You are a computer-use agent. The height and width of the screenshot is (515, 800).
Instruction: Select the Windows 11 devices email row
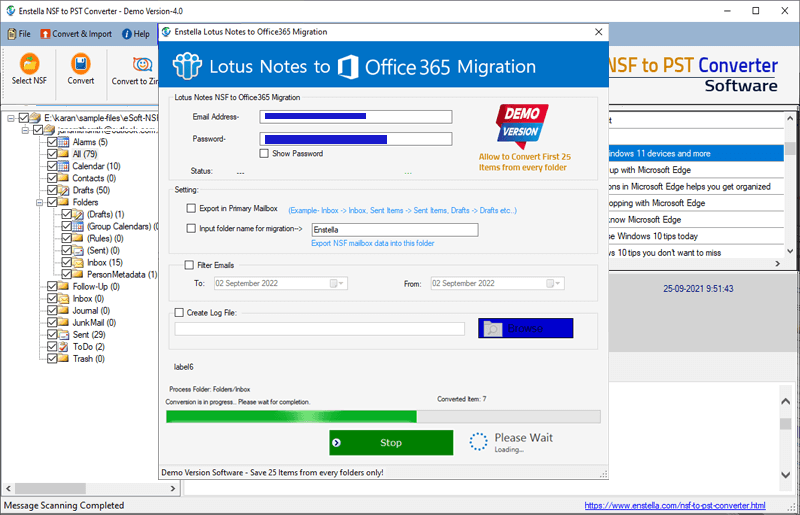point(696,153)
